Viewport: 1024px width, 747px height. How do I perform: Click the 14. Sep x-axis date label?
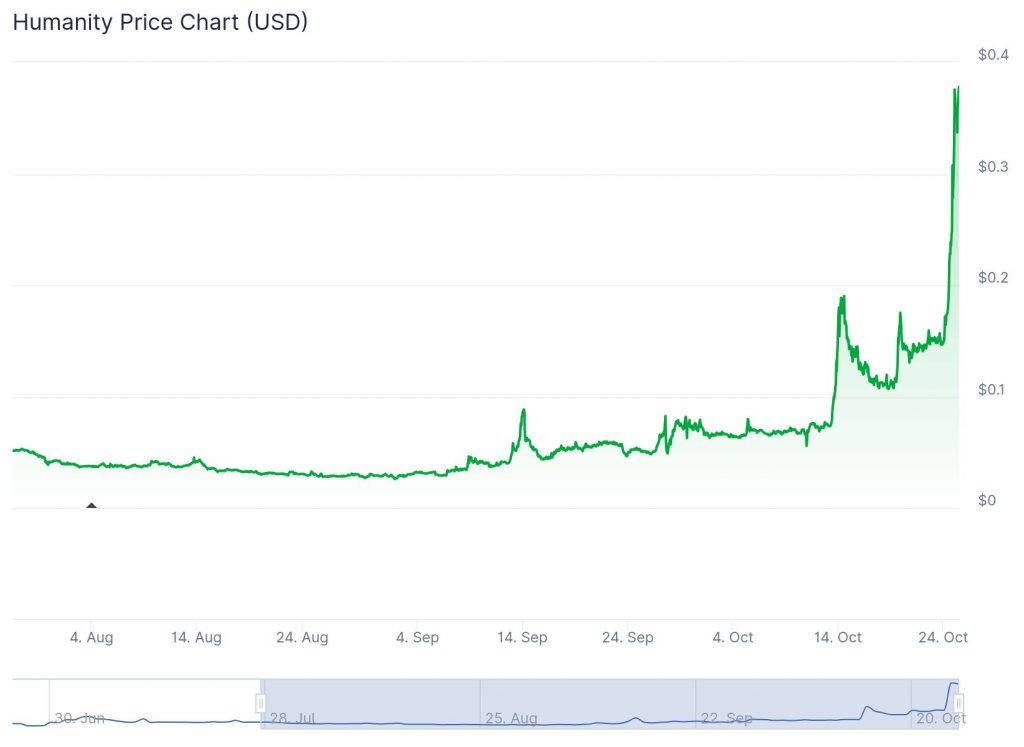pos(521,637)
